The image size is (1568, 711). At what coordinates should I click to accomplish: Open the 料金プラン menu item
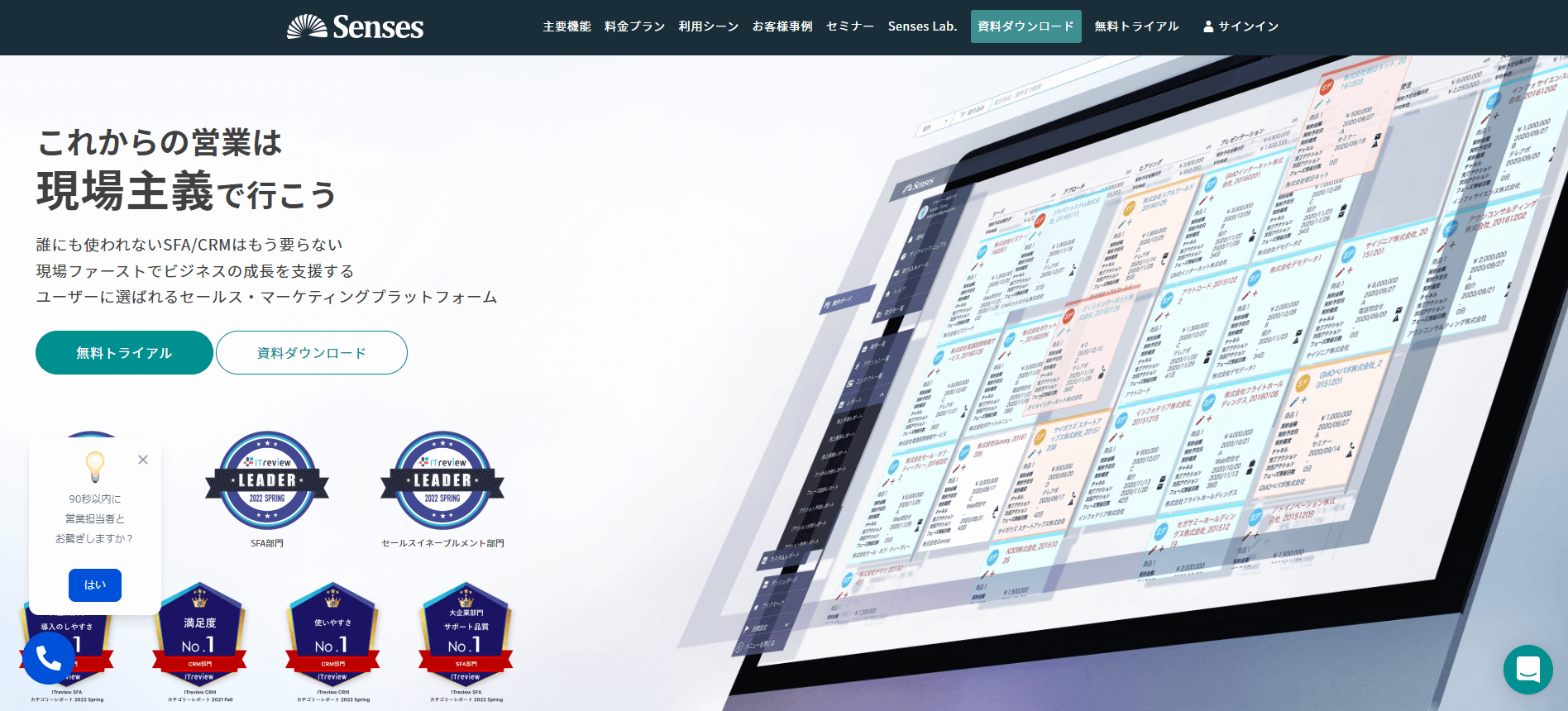635,26
